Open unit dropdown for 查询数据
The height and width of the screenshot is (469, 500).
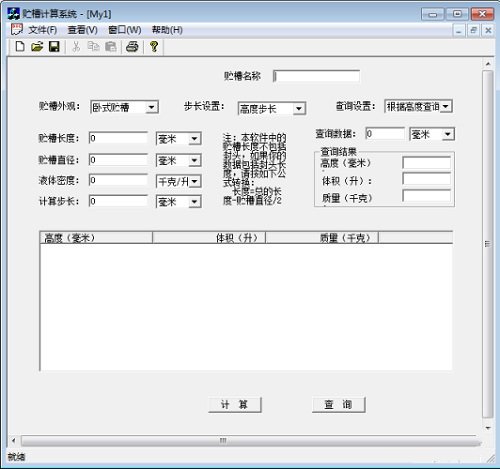448,134
